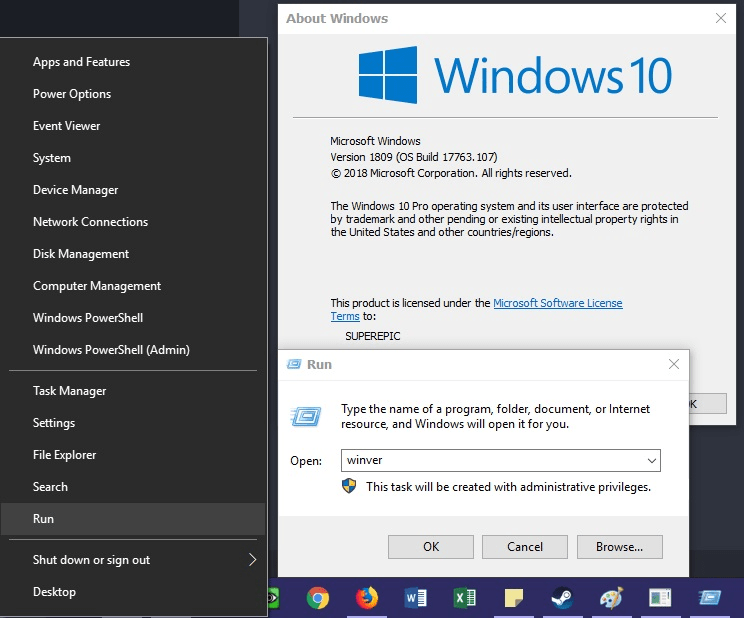Open Settings from the menu
The width and height of the screenshot is (744, 618).
(133, 422)
